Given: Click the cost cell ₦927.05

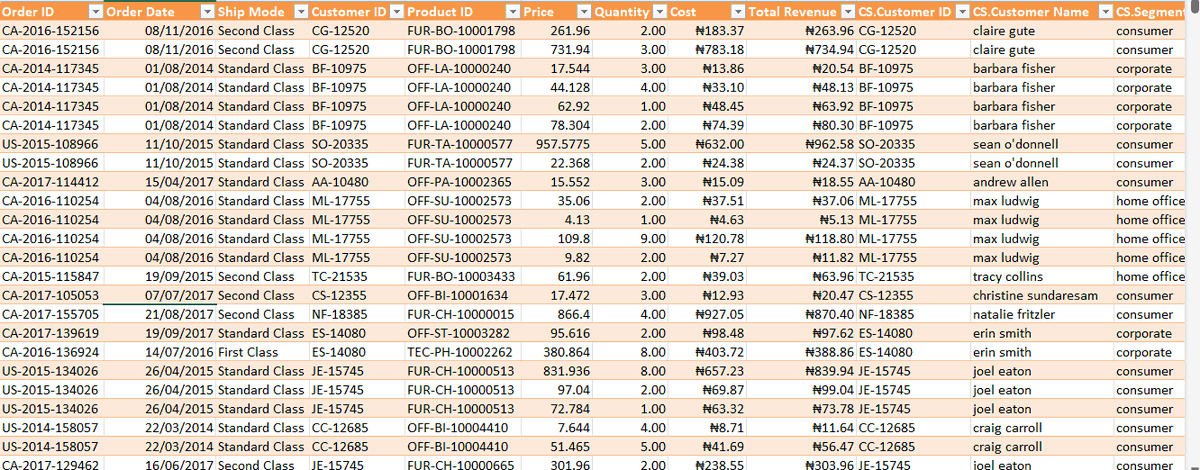Looking at the screenshot, I should (x=708, y=314).
